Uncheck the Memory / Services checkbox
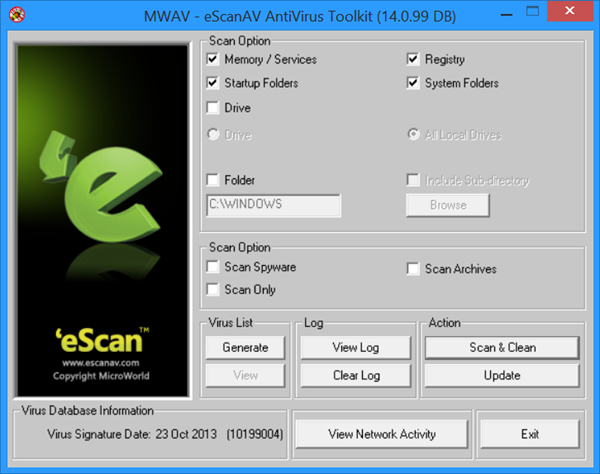The width and height of the screenshot is (600, 474). pyautogui.click(x=213, y=59)
